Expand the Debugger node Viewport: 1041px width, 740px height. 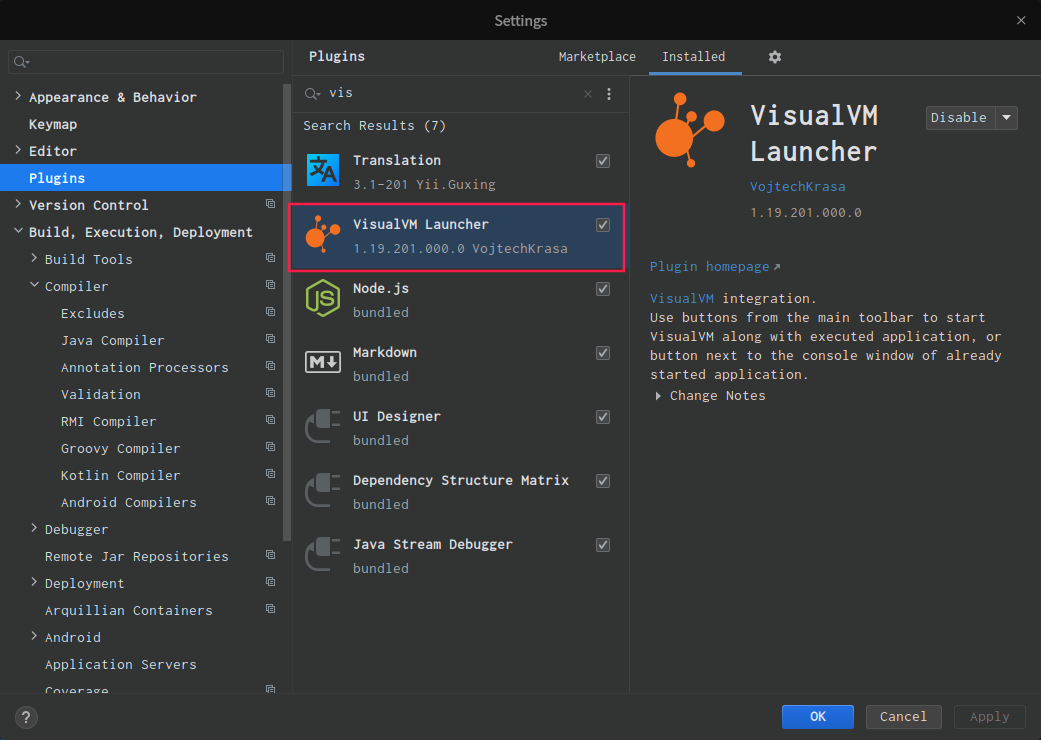[34, 529]
